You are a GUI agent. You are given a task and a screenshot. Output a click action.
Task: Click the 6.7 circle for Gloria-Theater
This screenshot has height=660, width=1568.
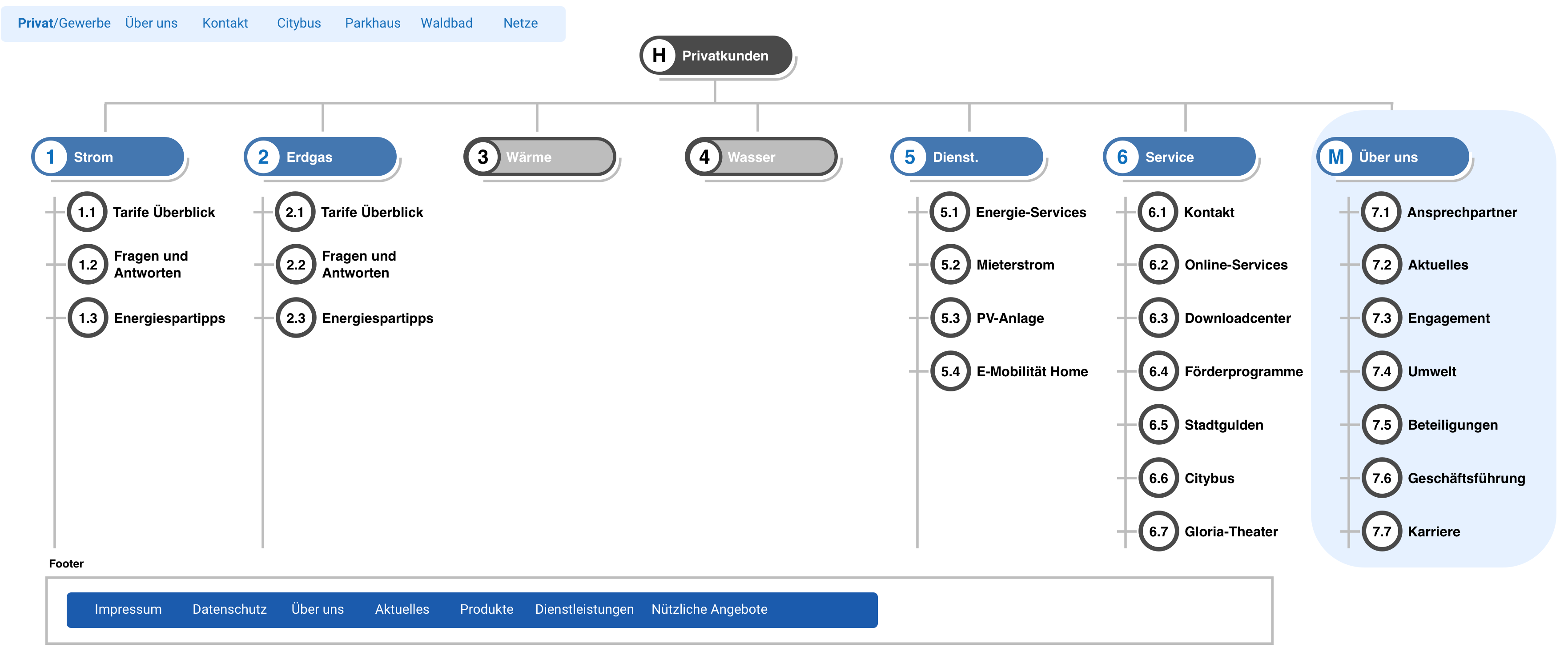1158,531
